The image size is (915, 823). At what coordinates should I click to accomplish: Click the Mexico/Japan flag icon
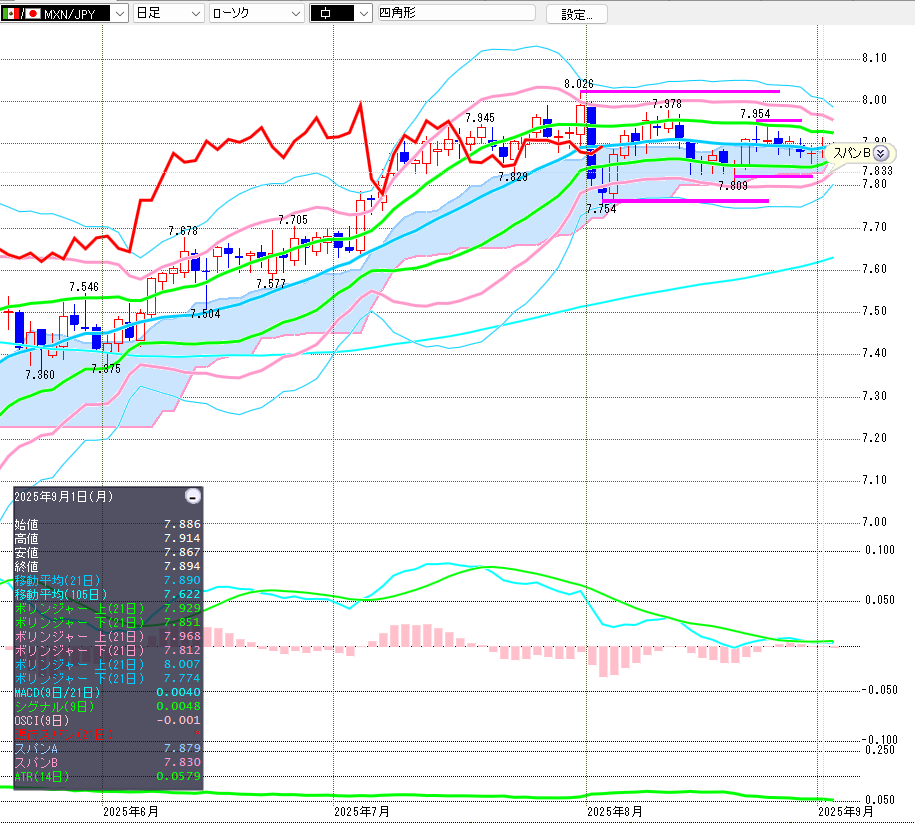[21, 13]
